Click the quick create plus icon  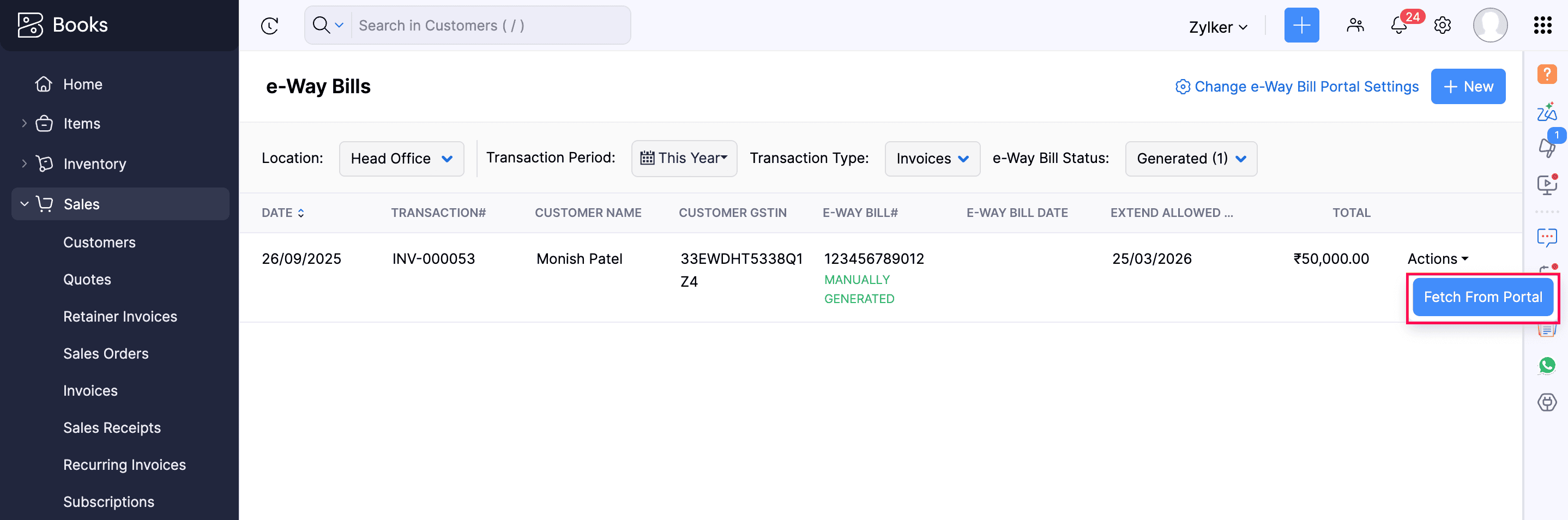(x=1301, y=26)
